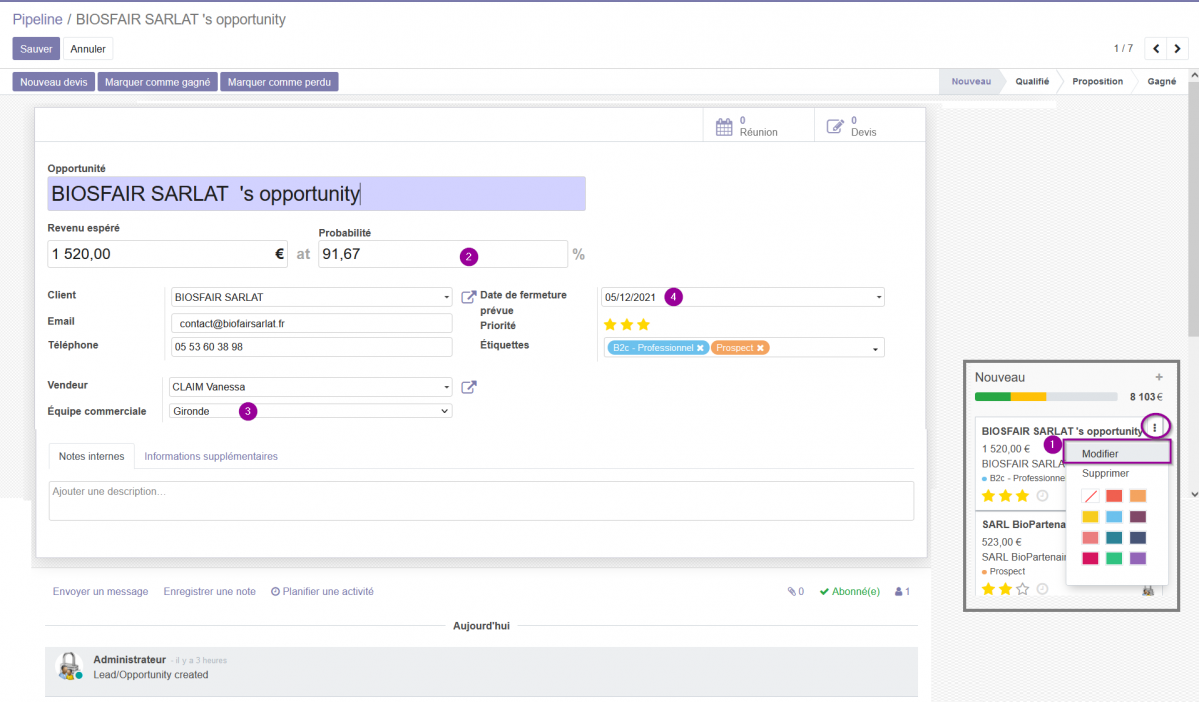
Task: Pick the green swatch in the card menu
Action: tap(1114, 558)
